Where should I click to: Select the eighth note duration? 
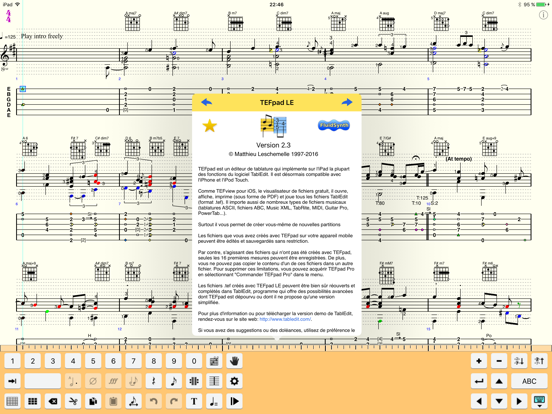click(x=174, y=381)
